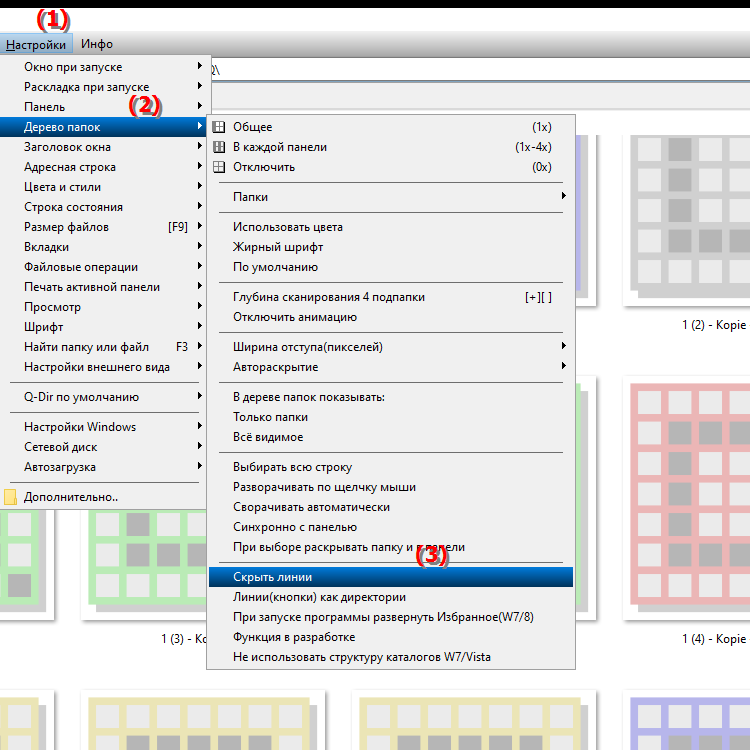Image resolution: width=750 pixels, height=750 pixels.
Task: Toggle Отключить анимацию option
Action: 294,317
